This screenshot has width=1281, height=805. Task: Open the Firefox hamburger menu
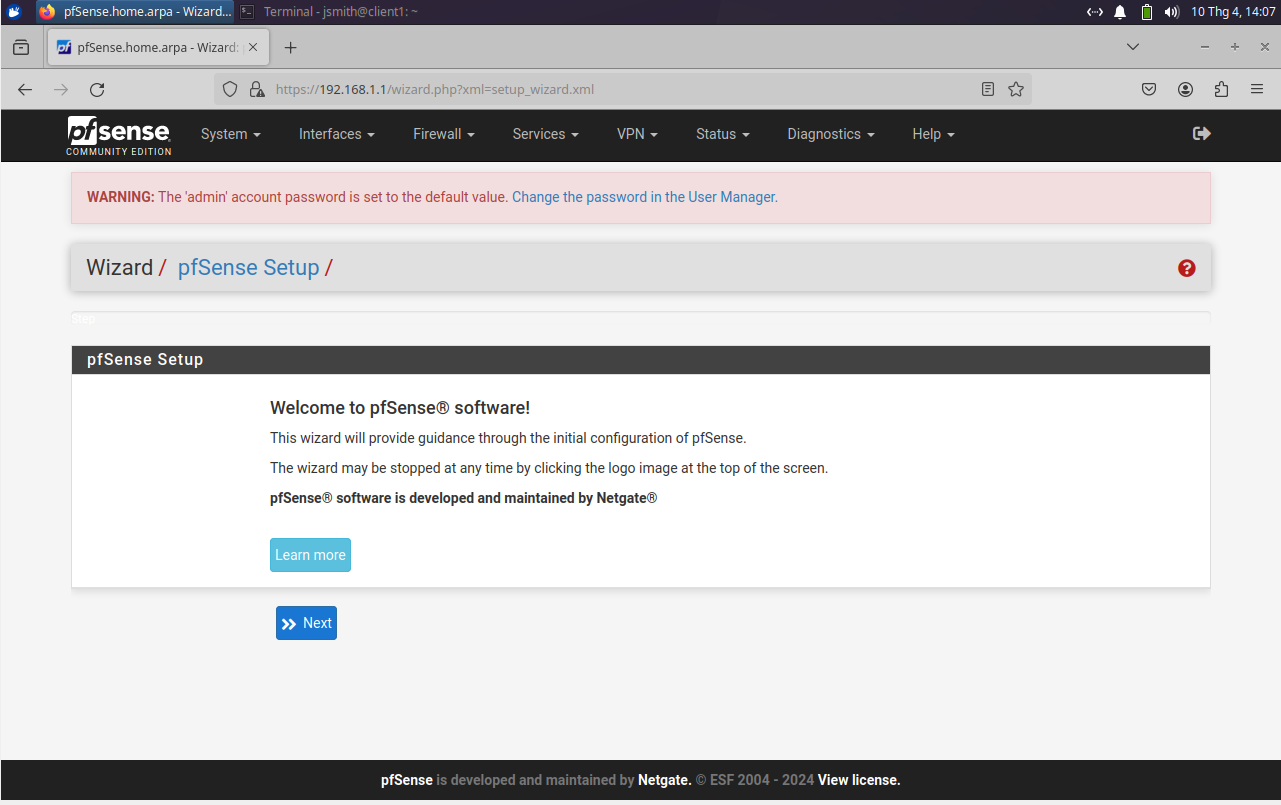[1257, 89]
